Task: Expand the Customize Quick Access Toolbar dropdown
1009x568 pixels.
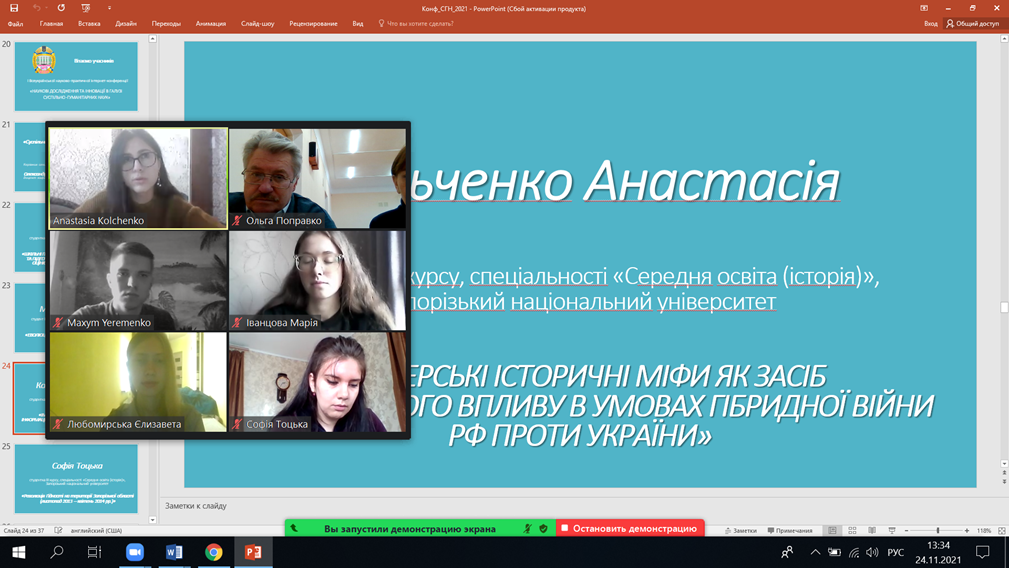Action: coord(109,8)
